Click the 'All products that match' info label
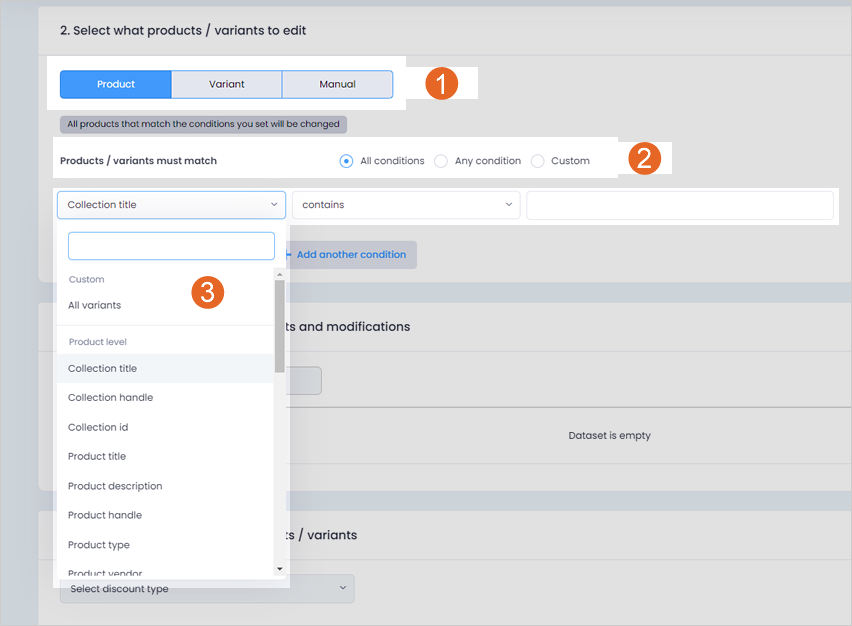The width and height of the screenshot is (852, 626). pyautogui.click(x=203, y=124)
